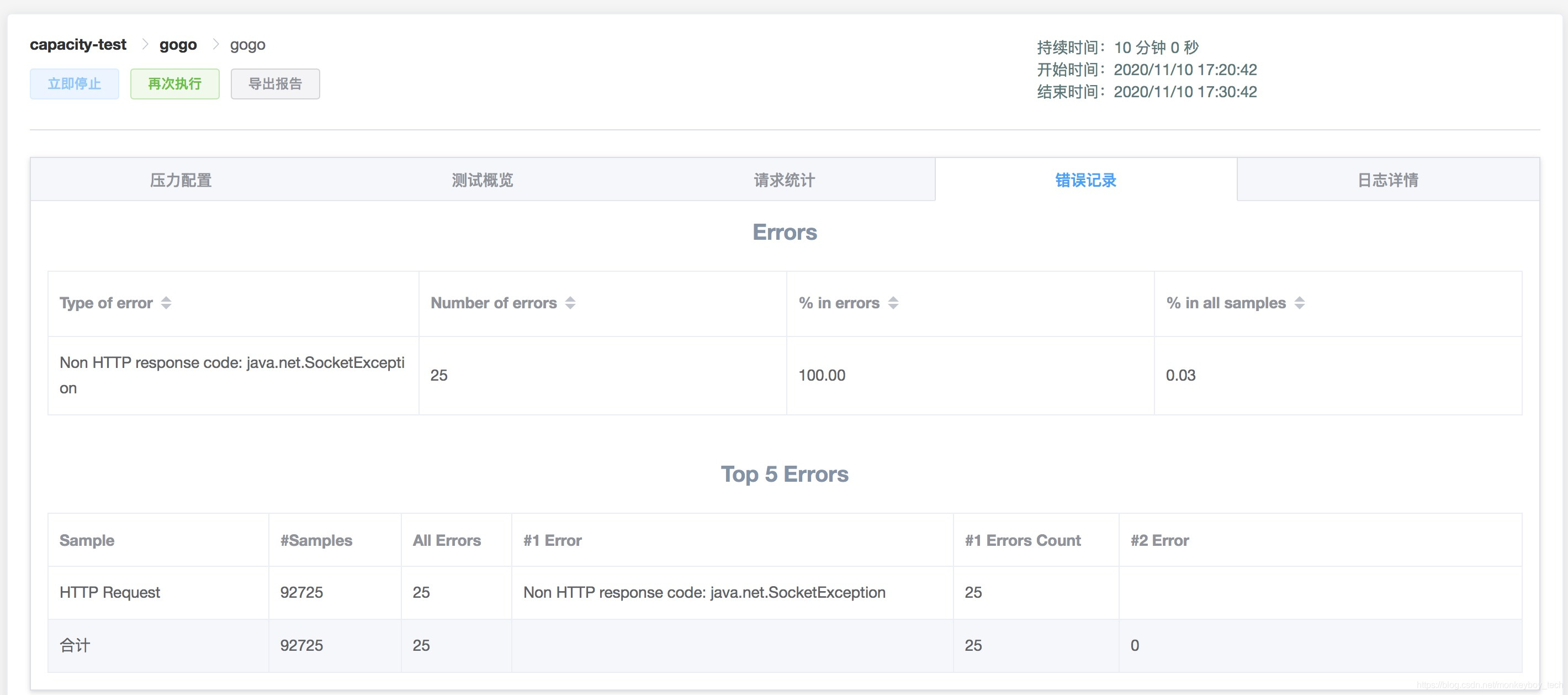Image resolution: width=1568 pixels, height=695 pixels.
Task: Open the 请求统计 tab
Action: coord(784,180)
